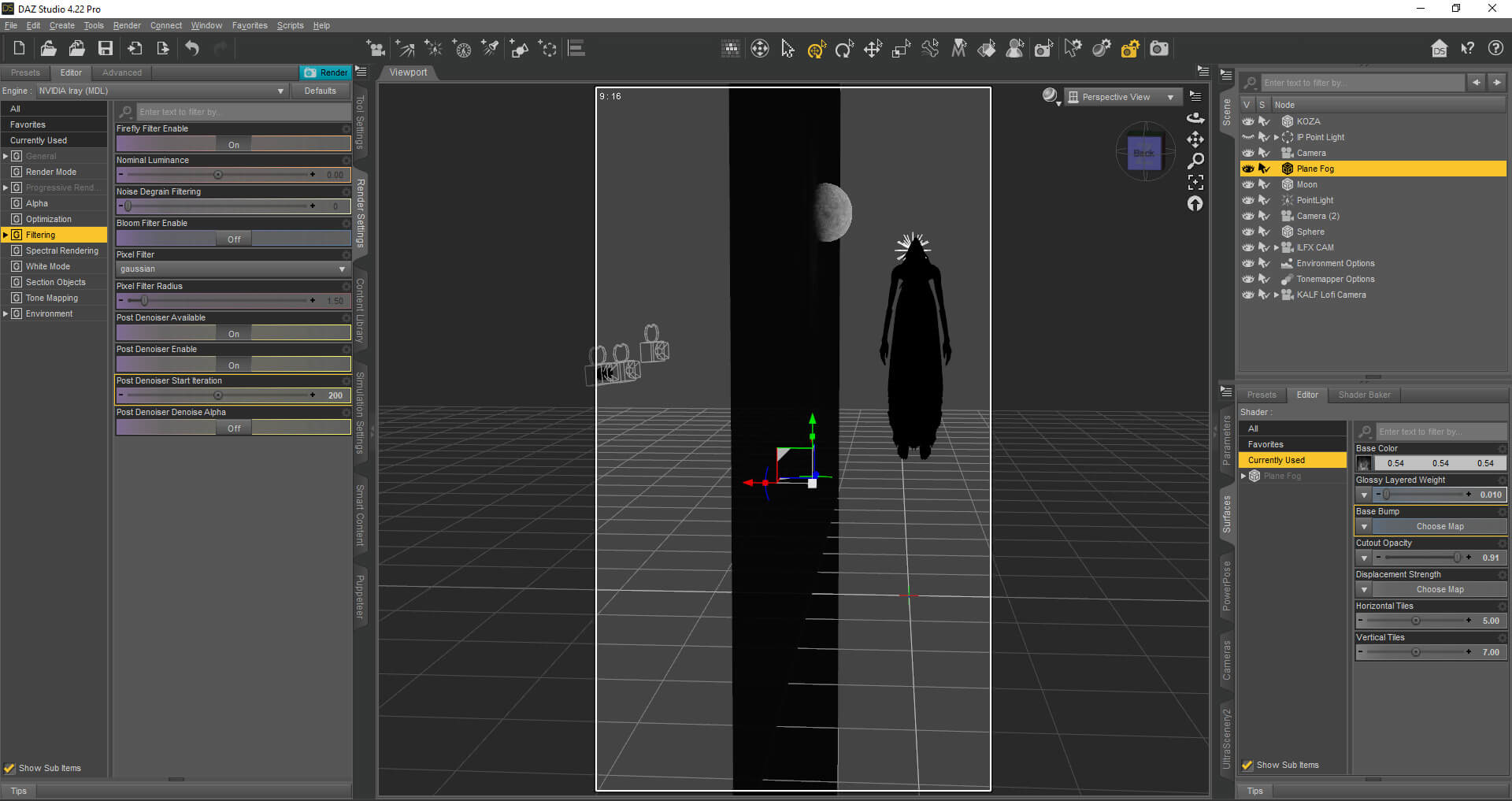1512x801 pixels.
Task: Select the Node Selection arrow tool
Action: click(x=787, y=49)
